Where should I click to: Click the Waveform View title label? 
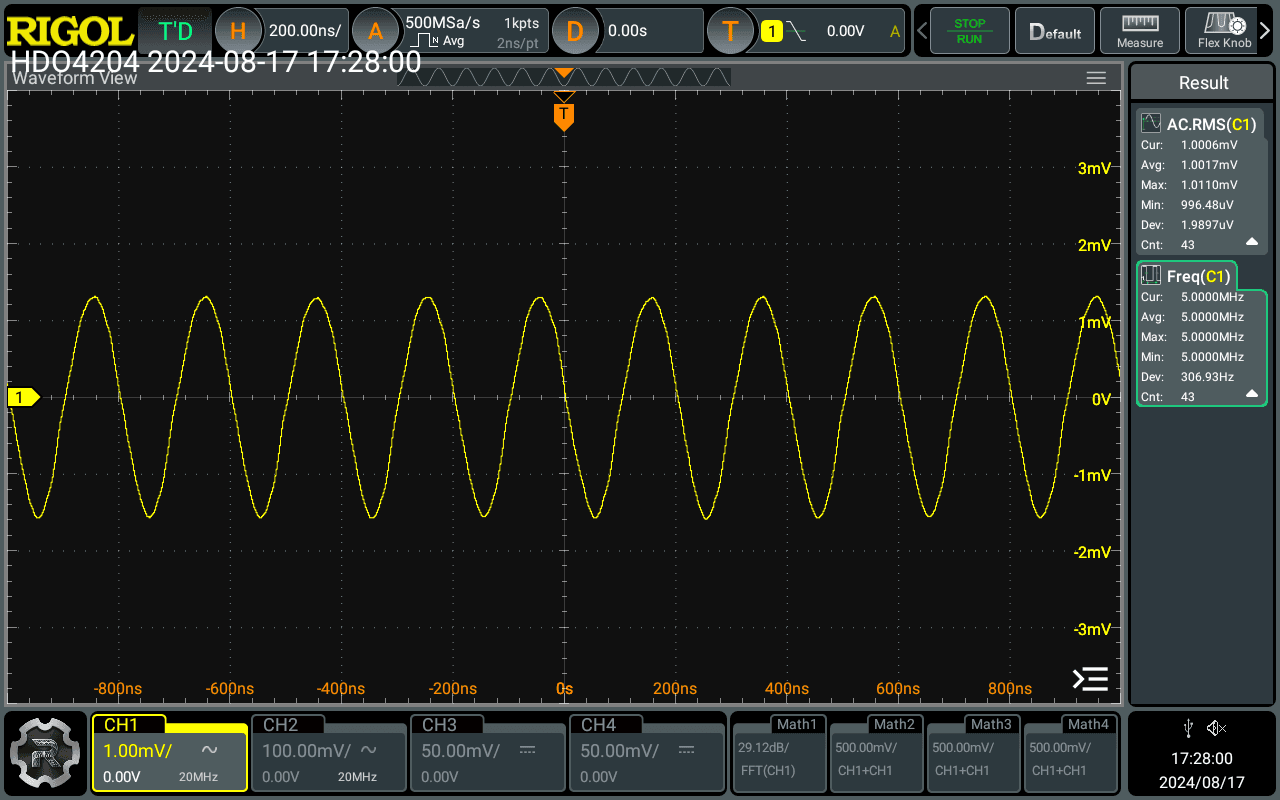tap(75, 78)
